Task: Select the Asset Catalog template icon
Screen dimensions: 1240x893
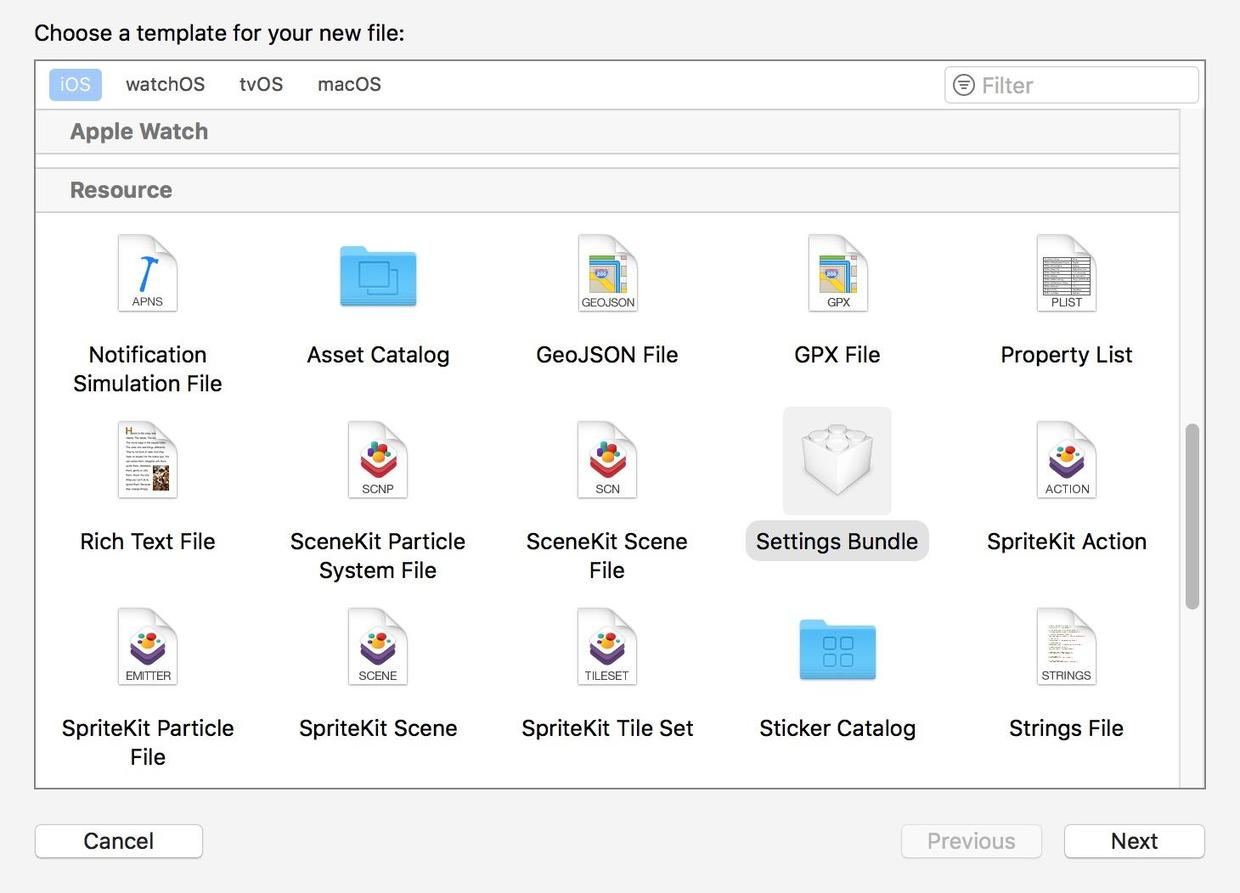Action: [377, 272]
